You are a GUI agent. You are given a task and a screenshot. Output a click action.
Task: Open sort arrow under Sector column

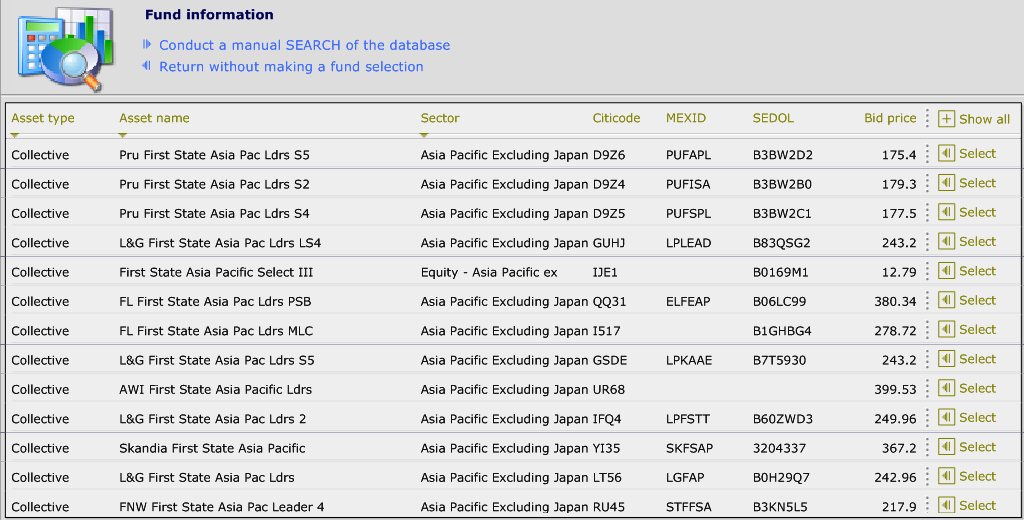pyautogui.click(x=424, y=135)
